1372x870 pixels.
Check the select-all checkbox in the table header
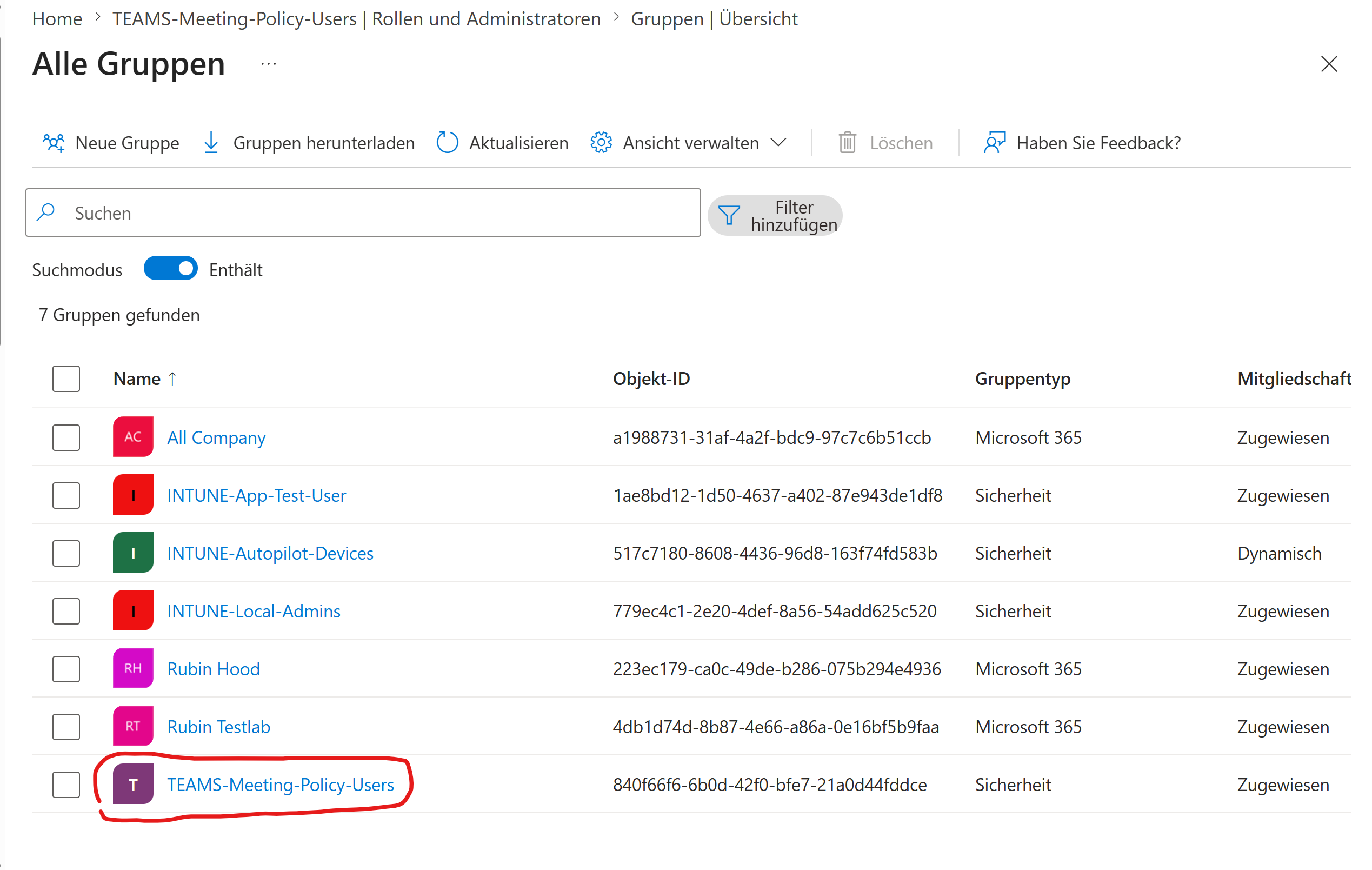[x=66, y=378]
